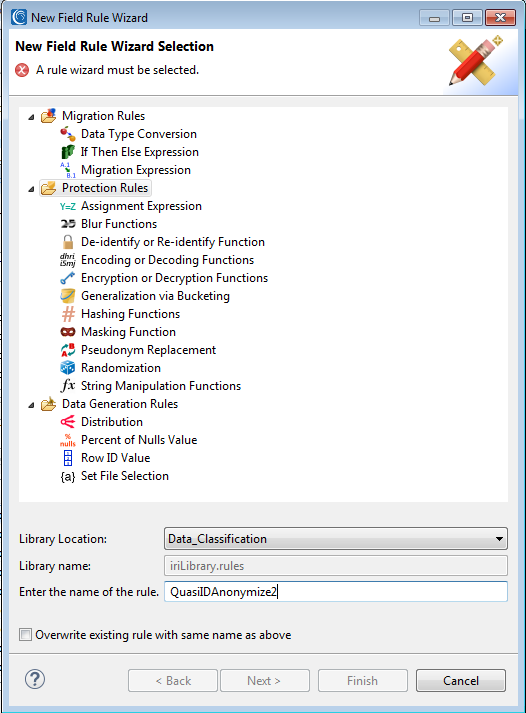Select Pseudonym Replacement in the tree
Image resolution: width=526 pixels, height=713 pixels.
click(x=148, y=350)
